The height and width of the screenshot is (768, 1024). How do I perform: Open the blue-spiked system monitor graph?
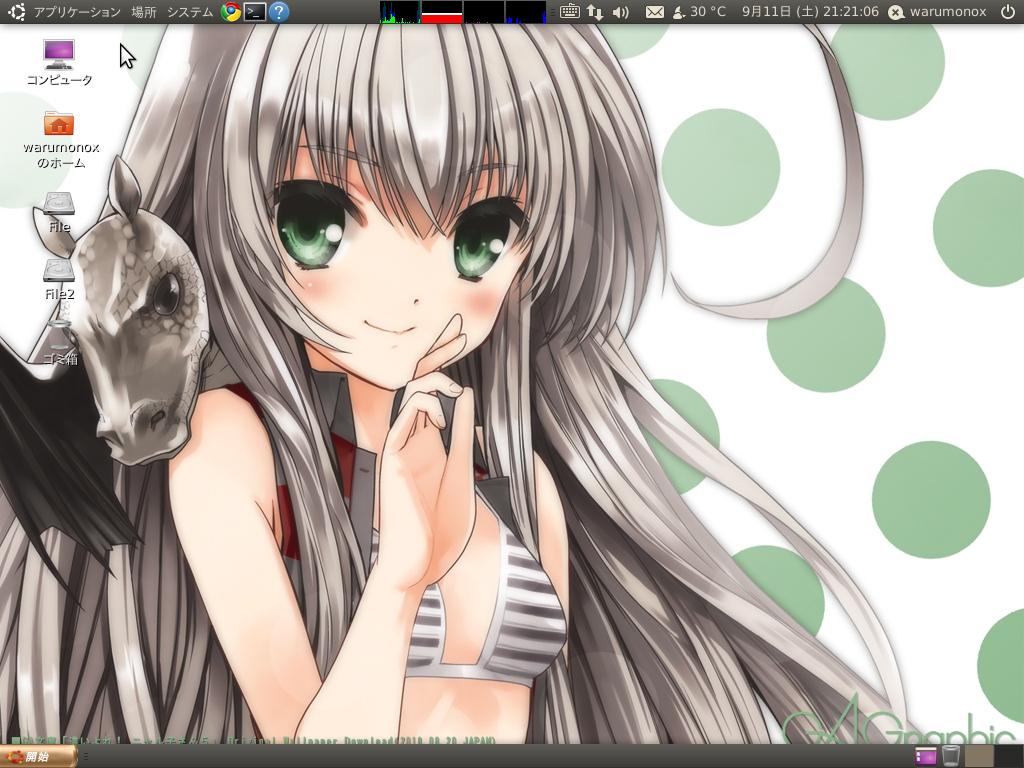(x=526, y=12)
